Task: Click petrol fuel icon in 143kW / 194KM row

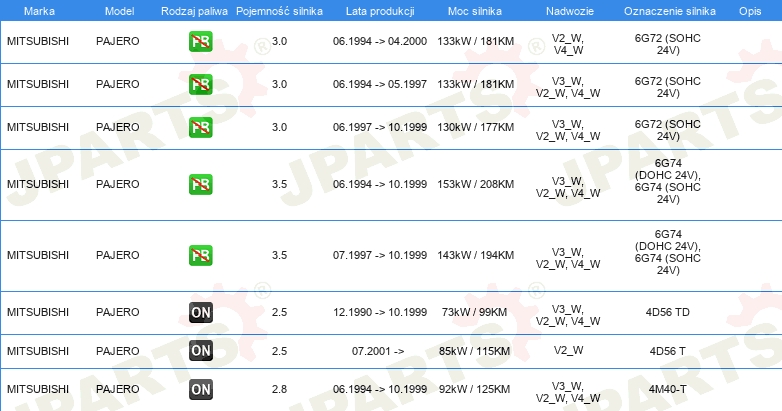Action: coord(200,255)
